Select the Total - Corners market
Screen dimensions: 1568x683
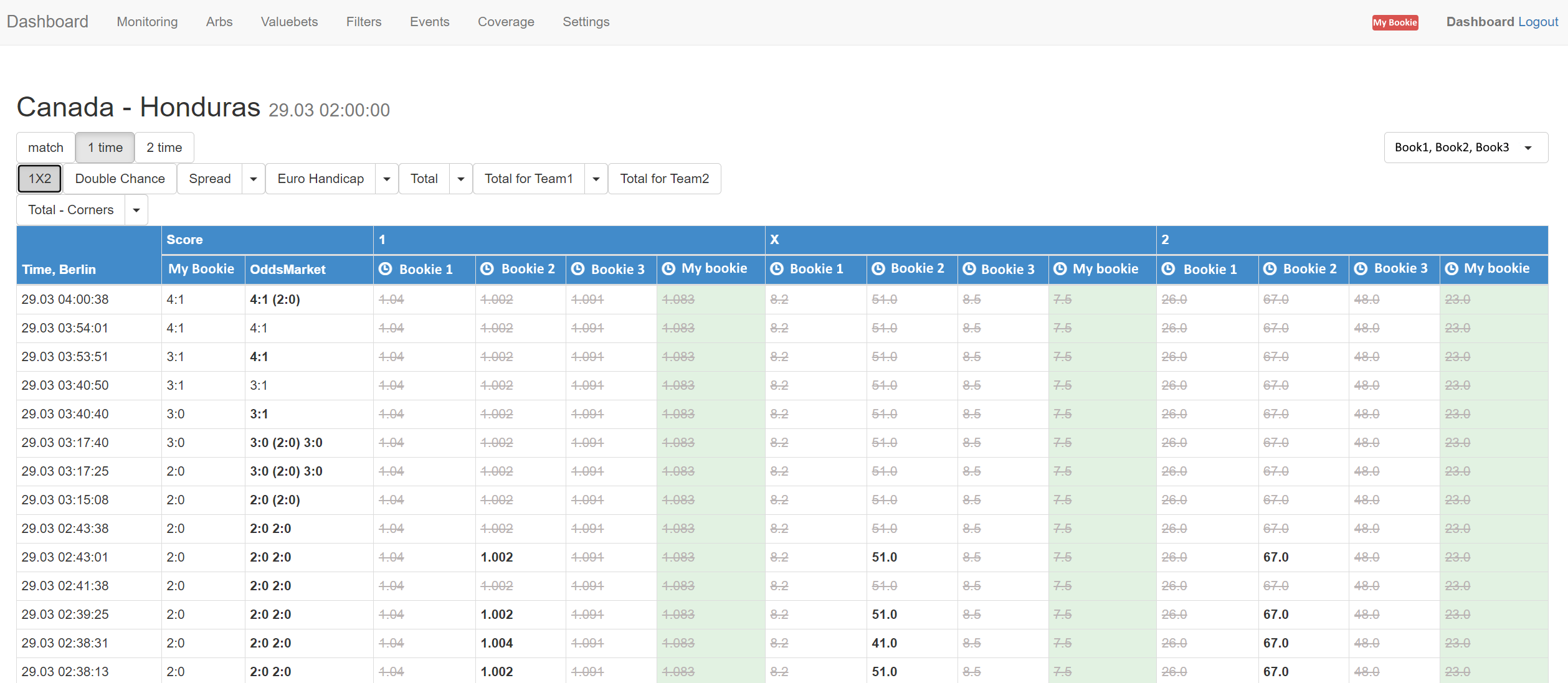[71, 210]
